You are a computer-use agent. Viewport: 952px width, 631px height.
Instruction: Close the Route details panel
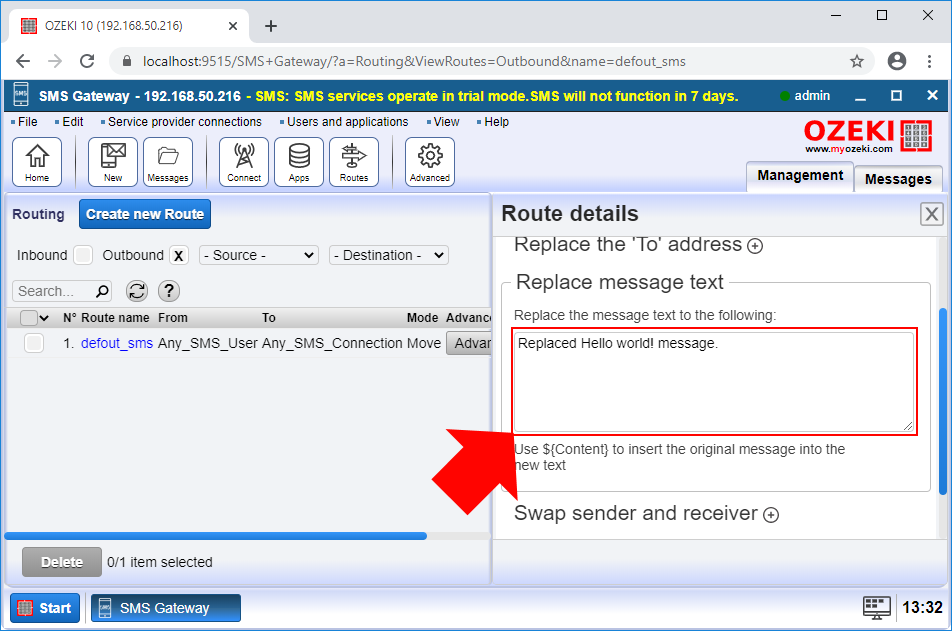click(x=931, y=214)
